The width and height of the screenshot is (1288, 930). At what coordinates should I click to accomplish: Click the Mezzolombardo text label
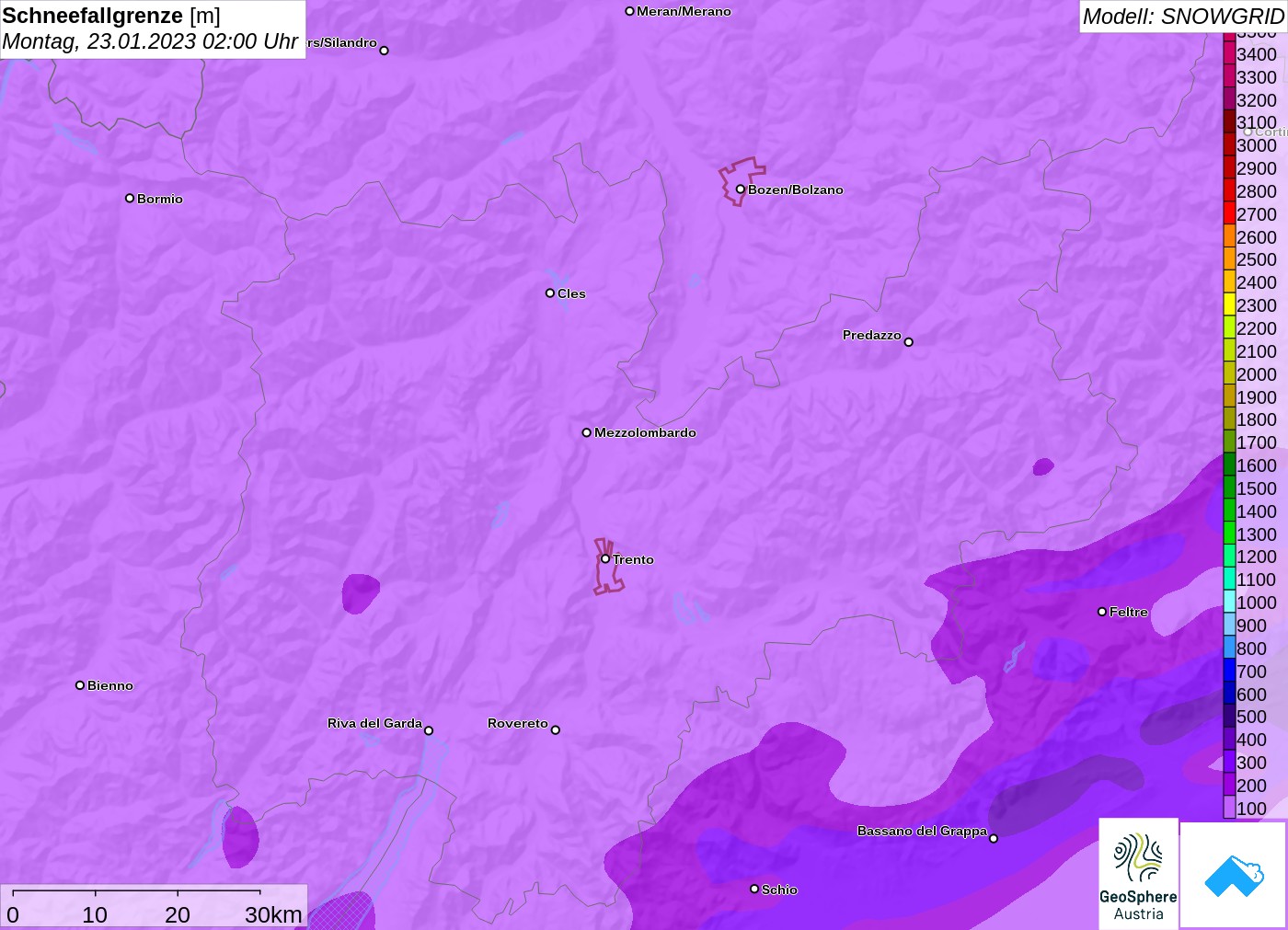[x=645, y=432]
